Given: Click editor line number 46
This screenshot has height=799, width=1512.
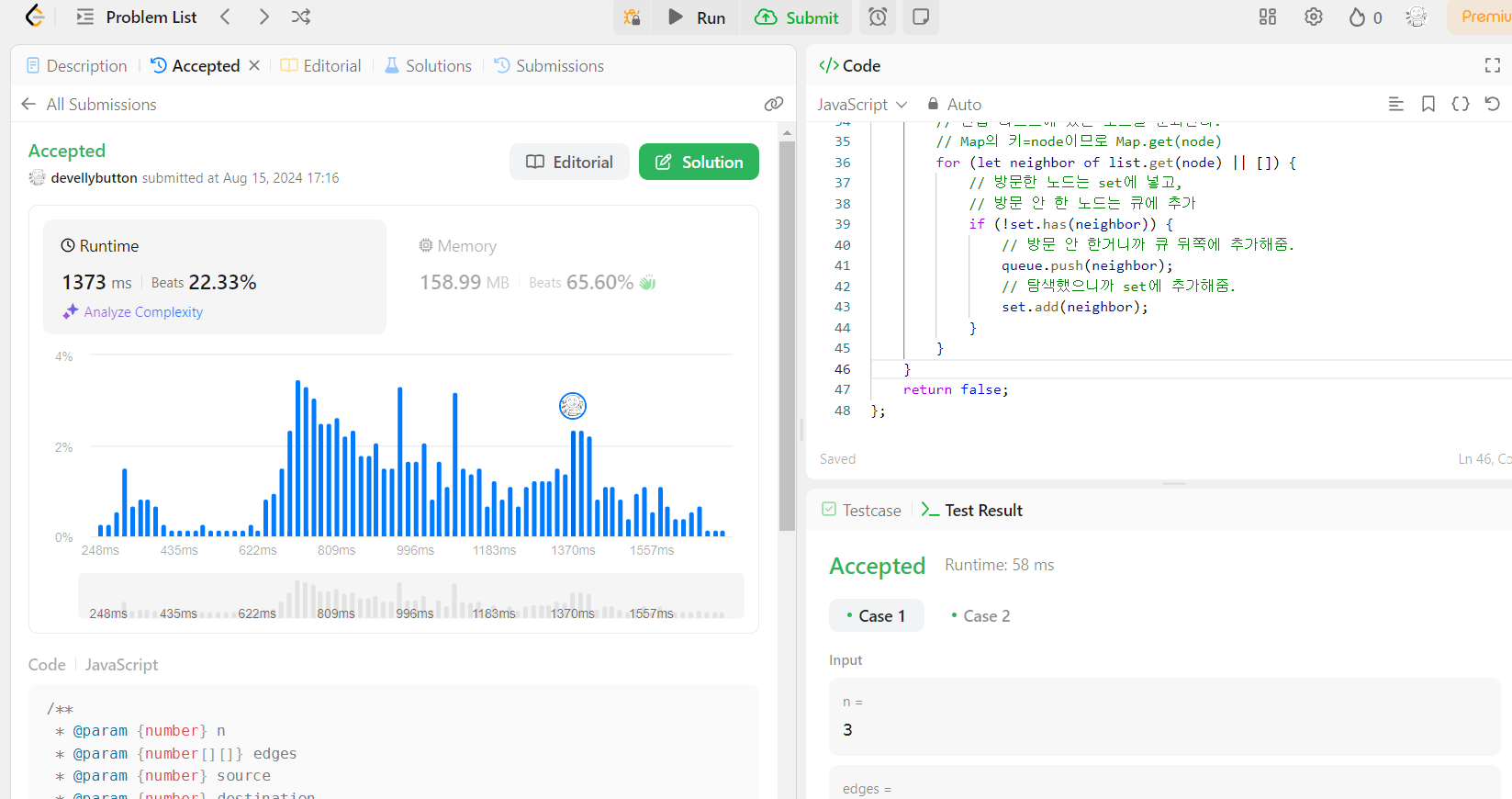Looking at the screenshot, I should [x=842, y=369].
